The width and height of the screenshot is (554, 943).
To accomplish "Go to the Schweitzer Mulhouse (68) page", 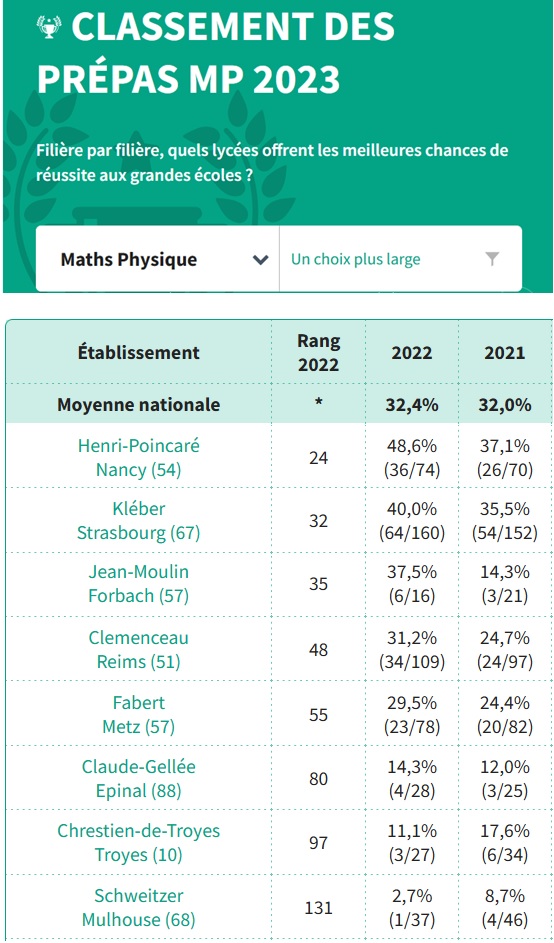I will coord(138,908).
